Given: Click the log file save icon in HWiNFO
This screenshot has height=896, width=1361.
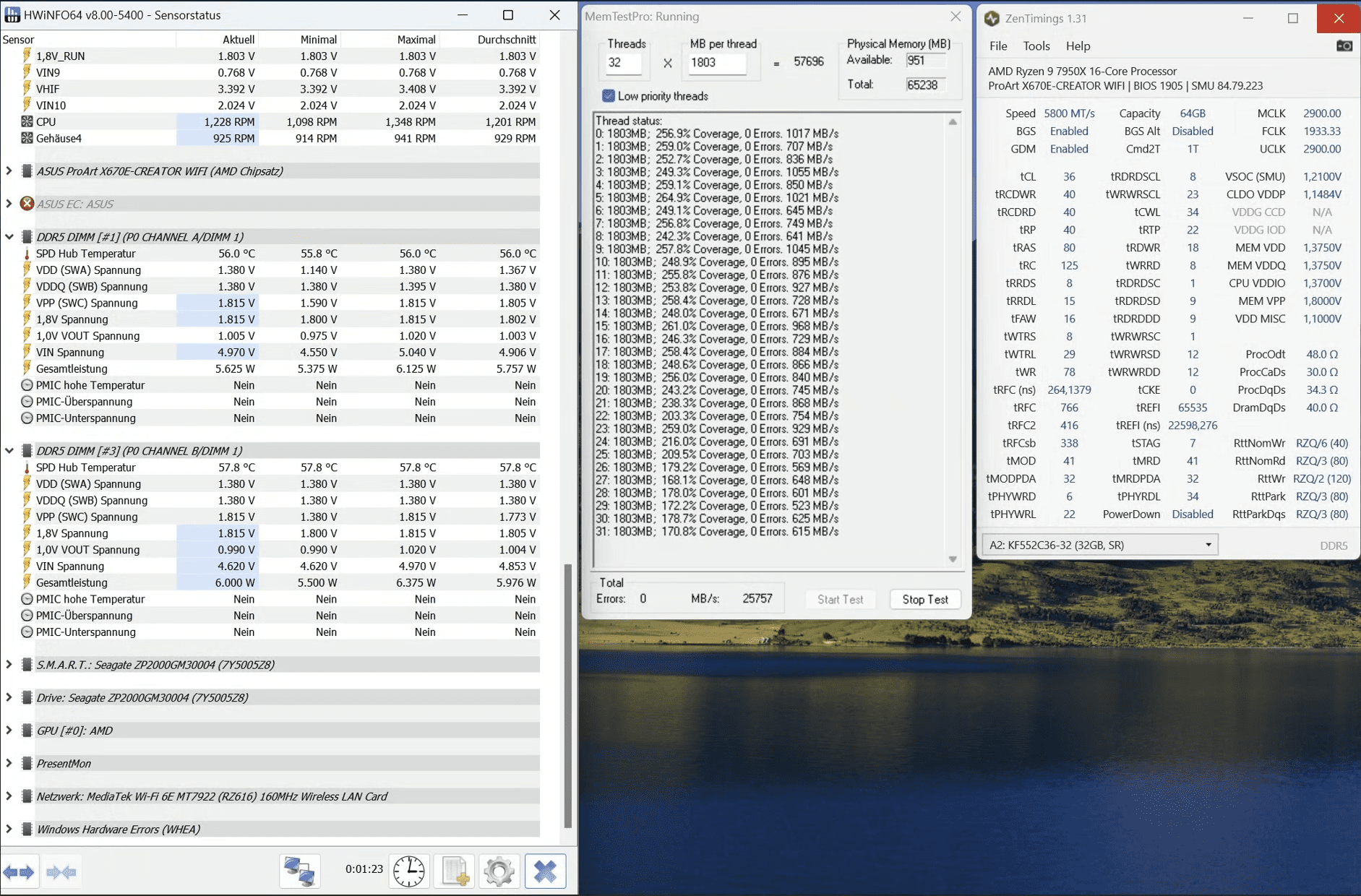Looking at the screenshot, I should (455, 871).
